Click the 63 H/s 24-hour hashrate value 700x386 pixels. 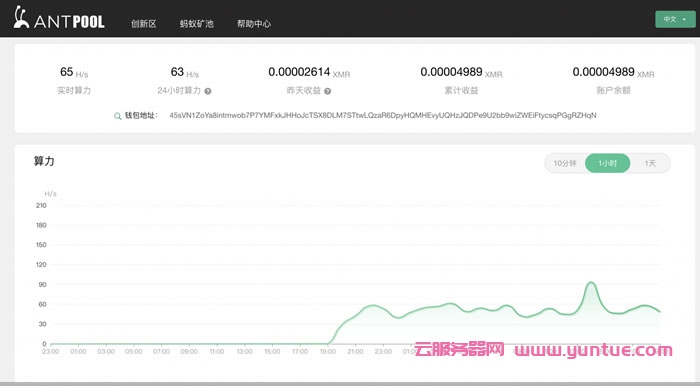[x=185, y=72]
